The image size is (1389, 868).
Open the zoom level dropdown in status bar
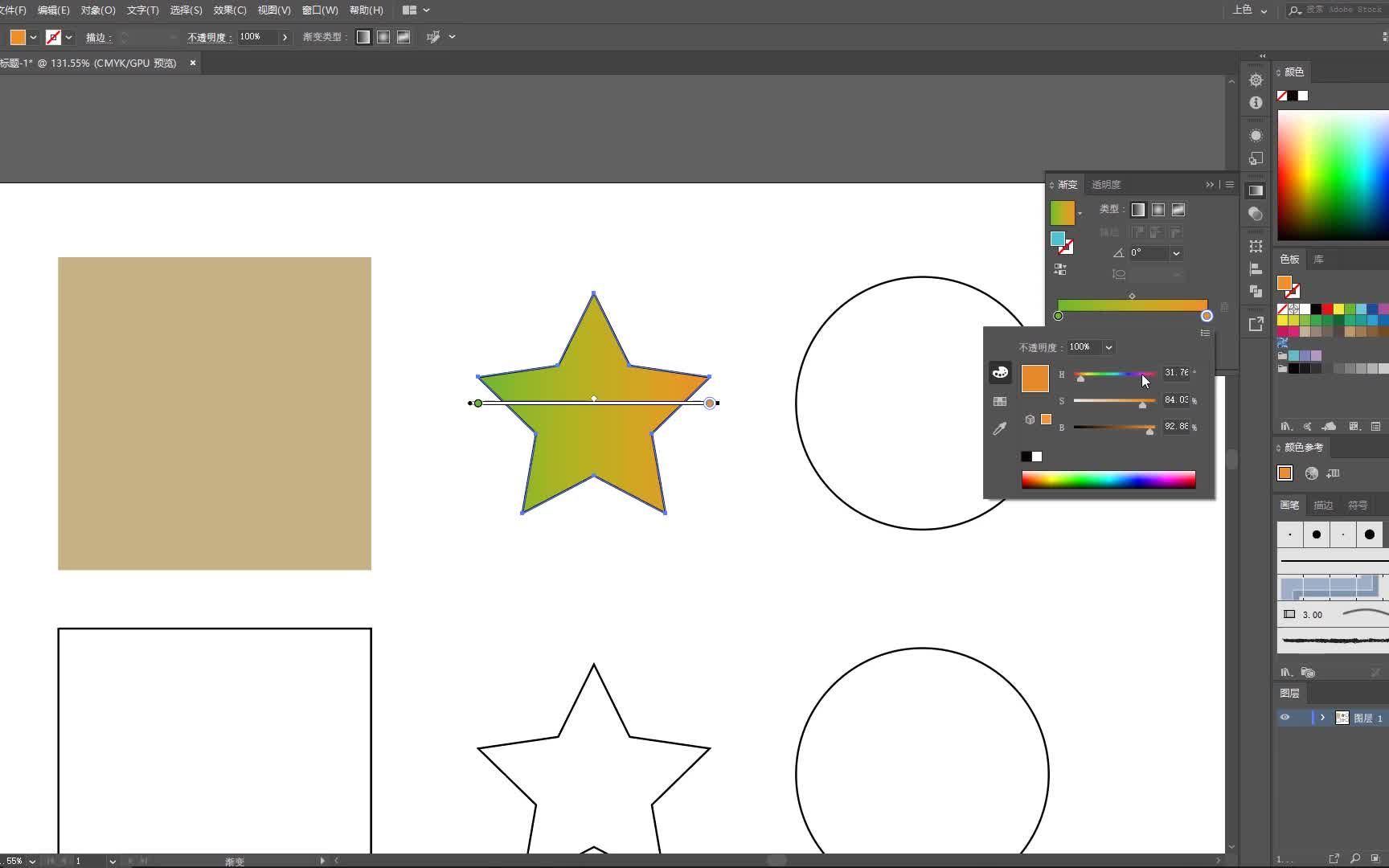click(x=32, y=861)
